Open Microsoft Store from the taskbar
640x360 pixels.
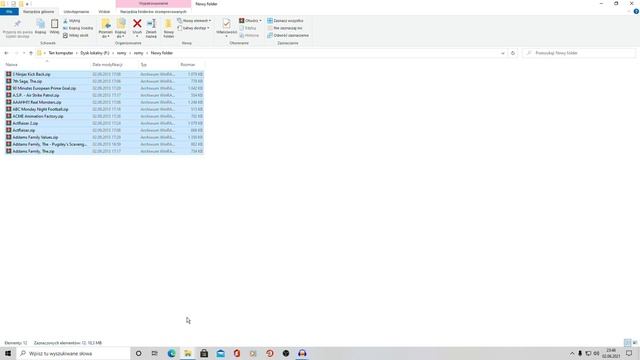click(204, 353)
